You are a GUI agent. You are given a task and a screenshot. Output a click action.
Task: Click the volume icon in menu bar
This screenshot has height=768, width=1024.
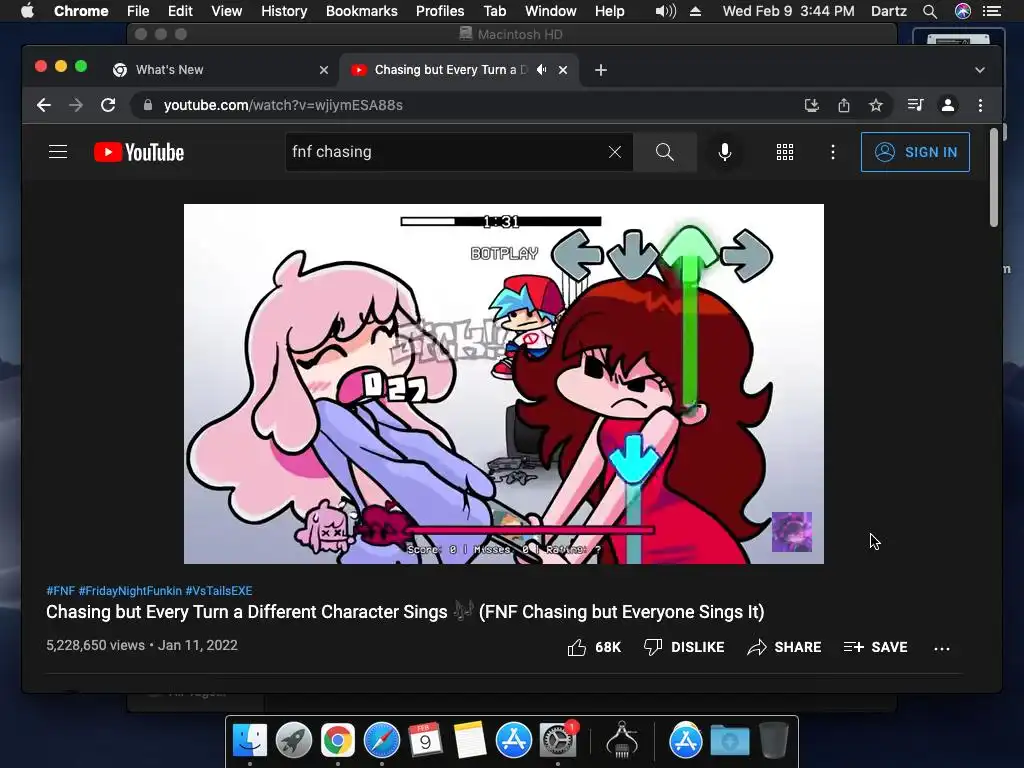tap(665, 11)
